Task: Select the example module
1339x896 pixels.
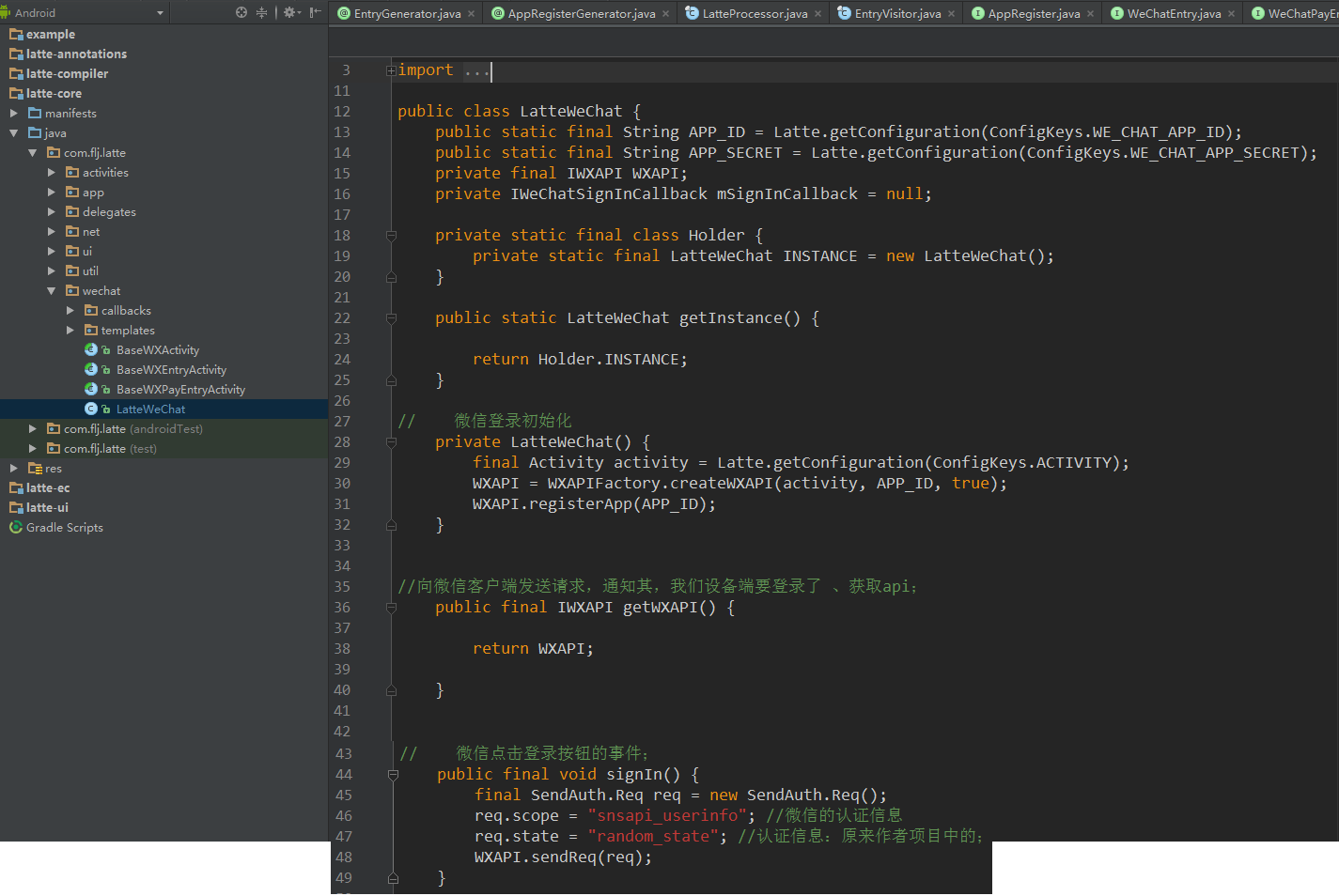Action: pyautogui.click(x=50, y=34)
